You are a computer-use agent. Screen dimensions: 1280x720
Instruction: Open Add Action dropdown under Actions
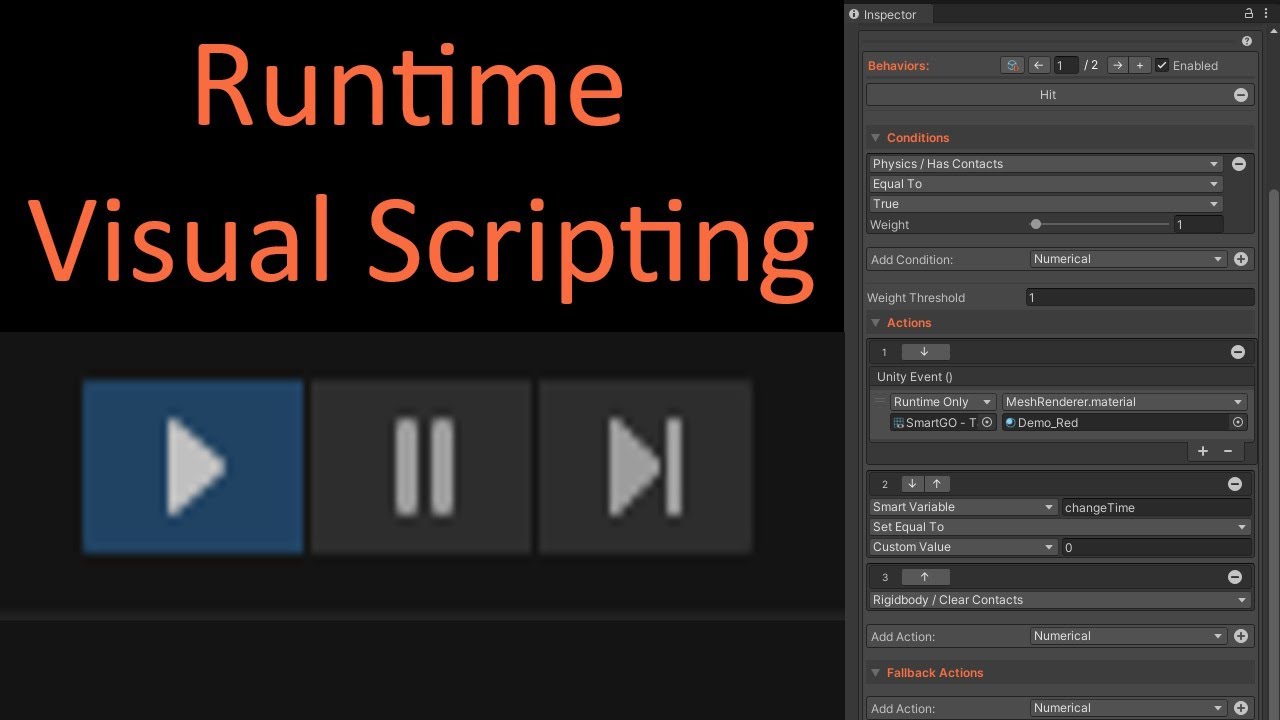click(1128, 636)
